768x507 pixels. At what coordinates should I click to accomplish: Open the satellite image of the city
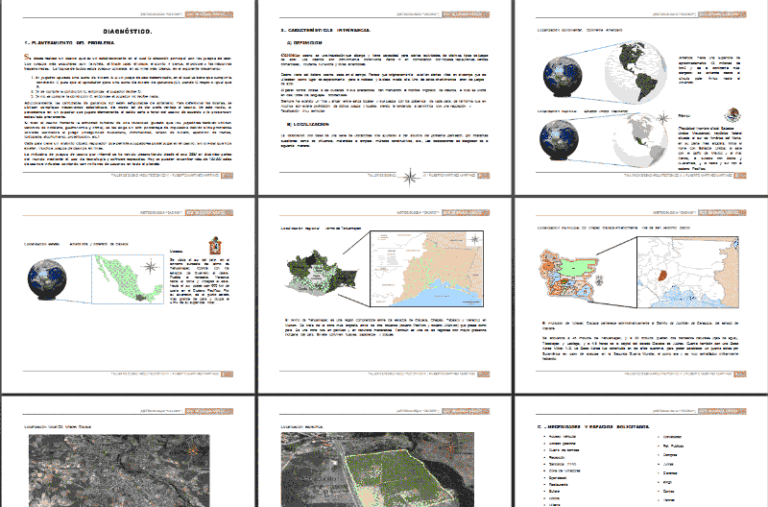119,470
